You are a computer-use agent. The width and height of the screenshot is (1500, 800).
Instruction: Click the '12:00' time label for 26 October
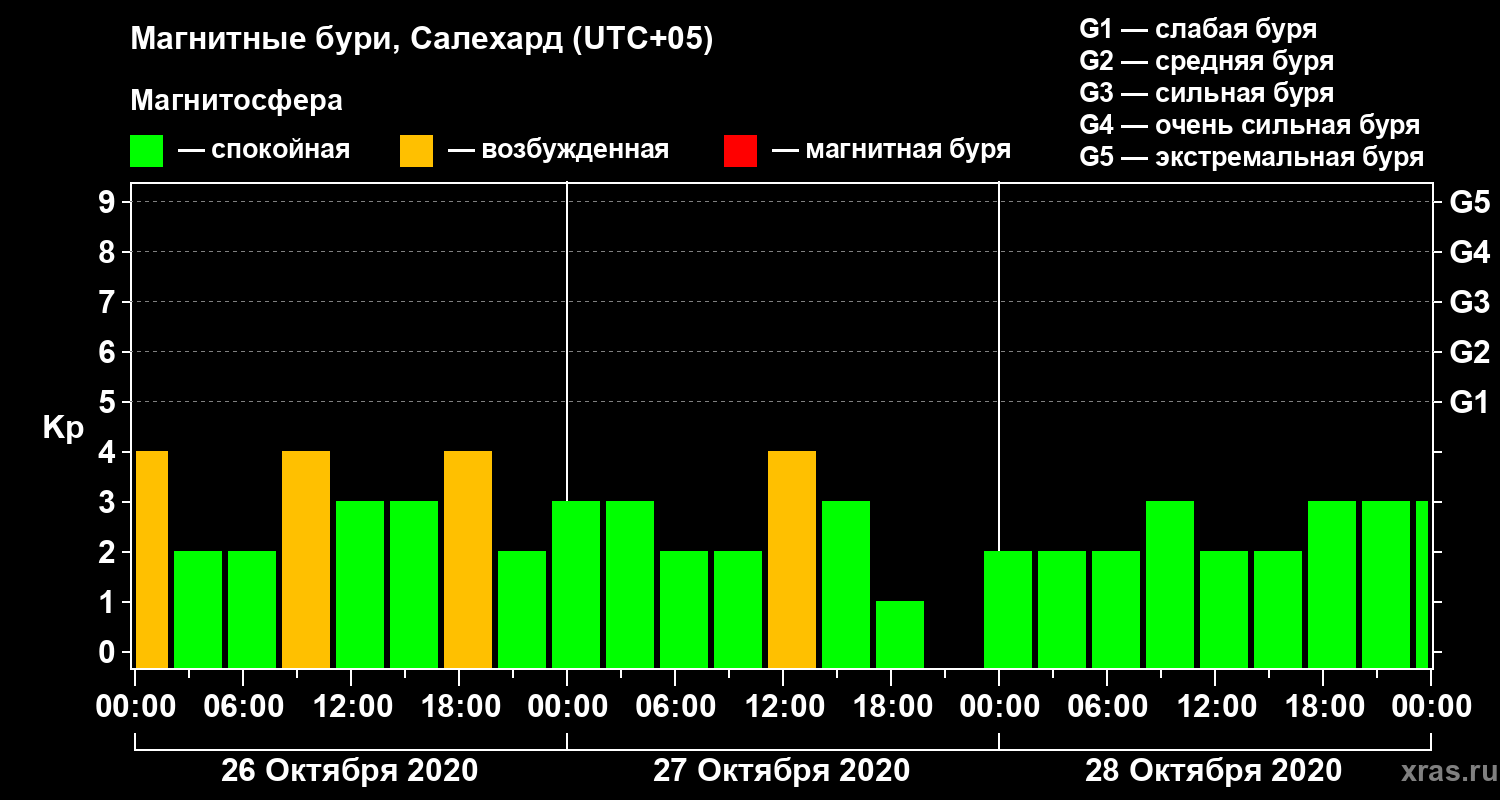pos(351,707)
